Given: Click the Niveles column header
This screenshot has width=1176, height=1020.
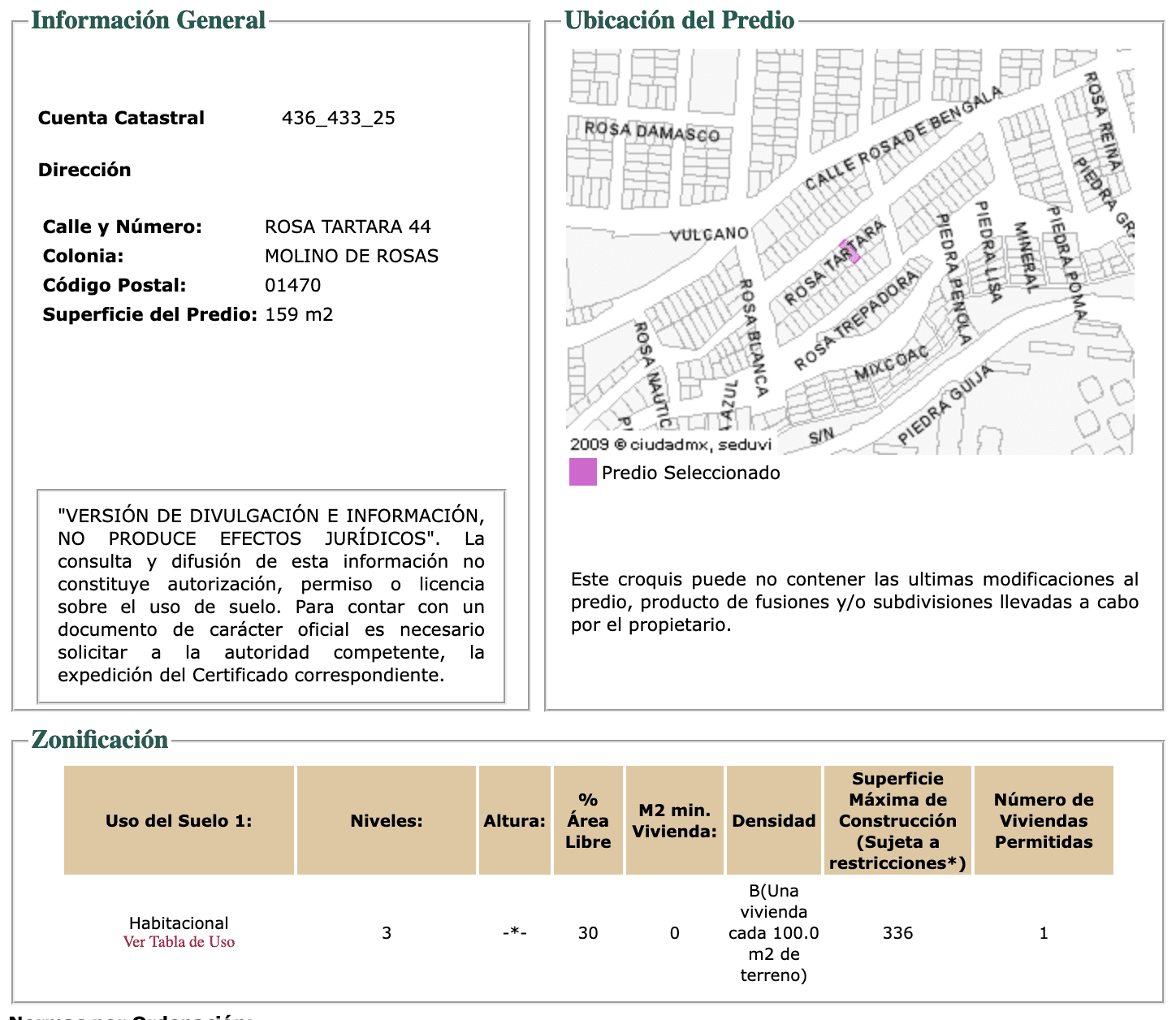Looking at the screenshot, I should [387, 821].
